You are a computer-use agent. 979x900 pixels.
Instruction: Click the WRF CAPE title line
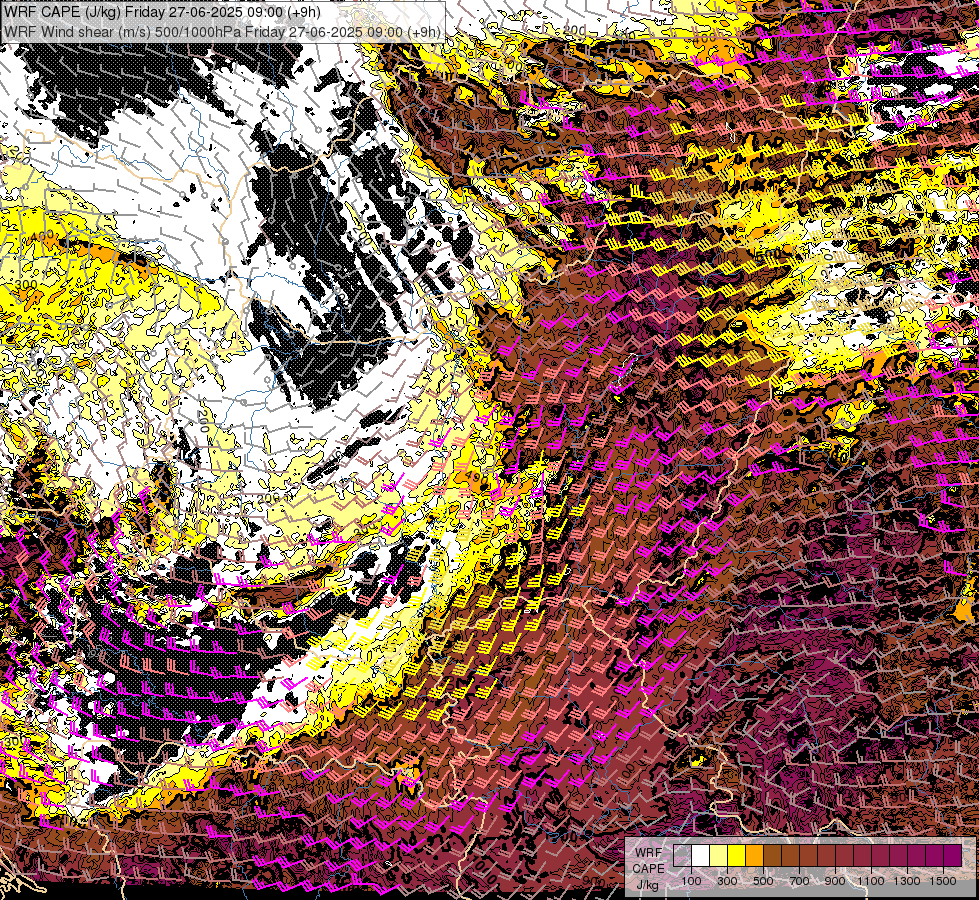click(162, 12)
